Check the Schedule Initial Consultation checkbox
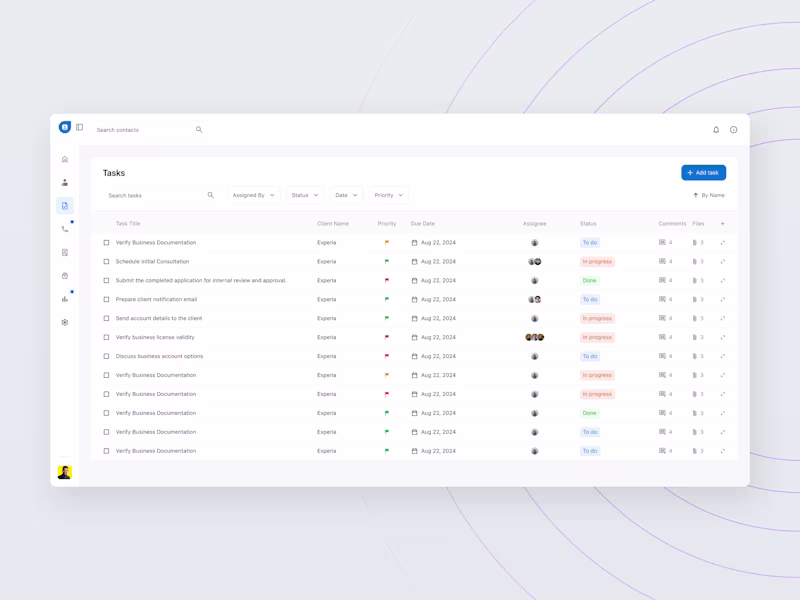This screenshot has height=600, width=800. [106, 262]
